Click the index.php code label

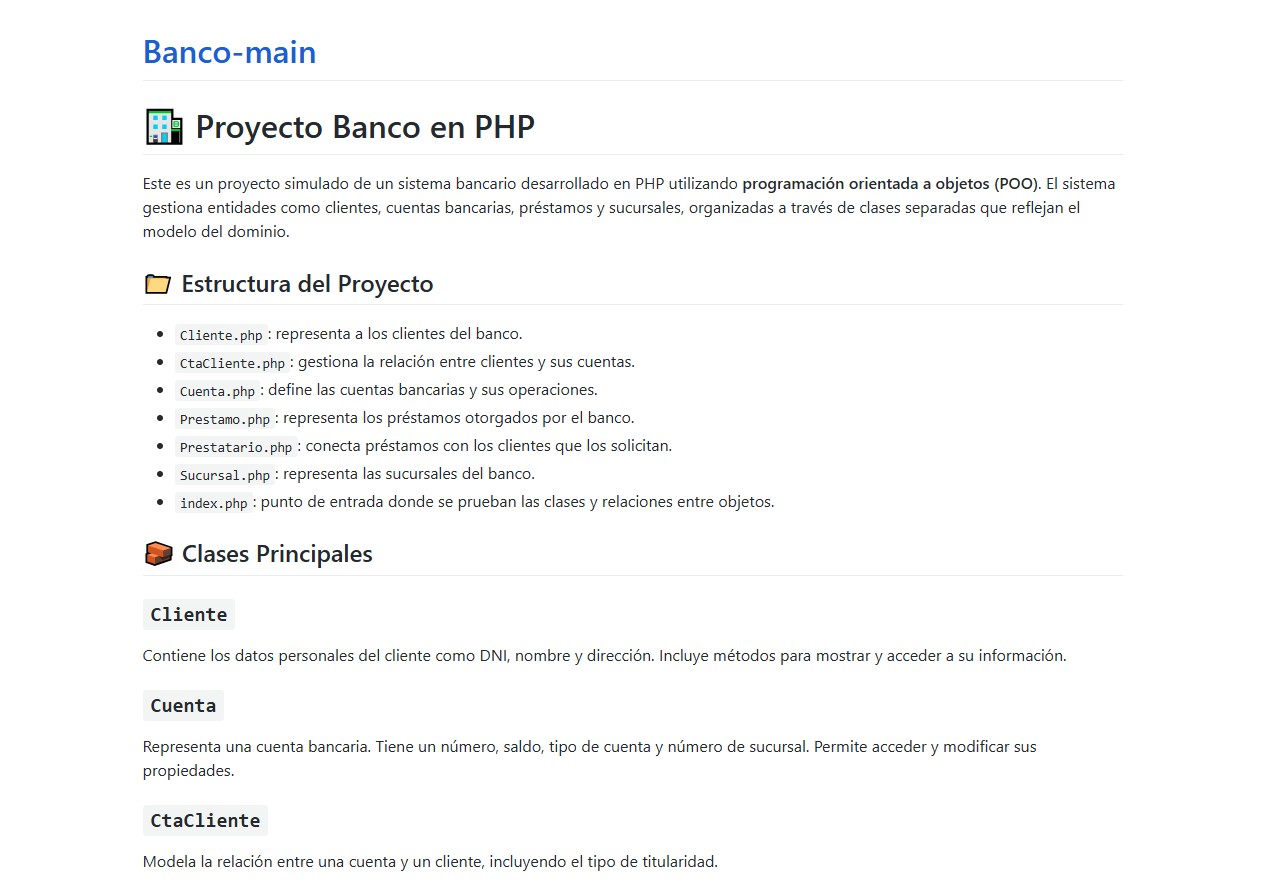pyautogui.click(x=214, y=503)
